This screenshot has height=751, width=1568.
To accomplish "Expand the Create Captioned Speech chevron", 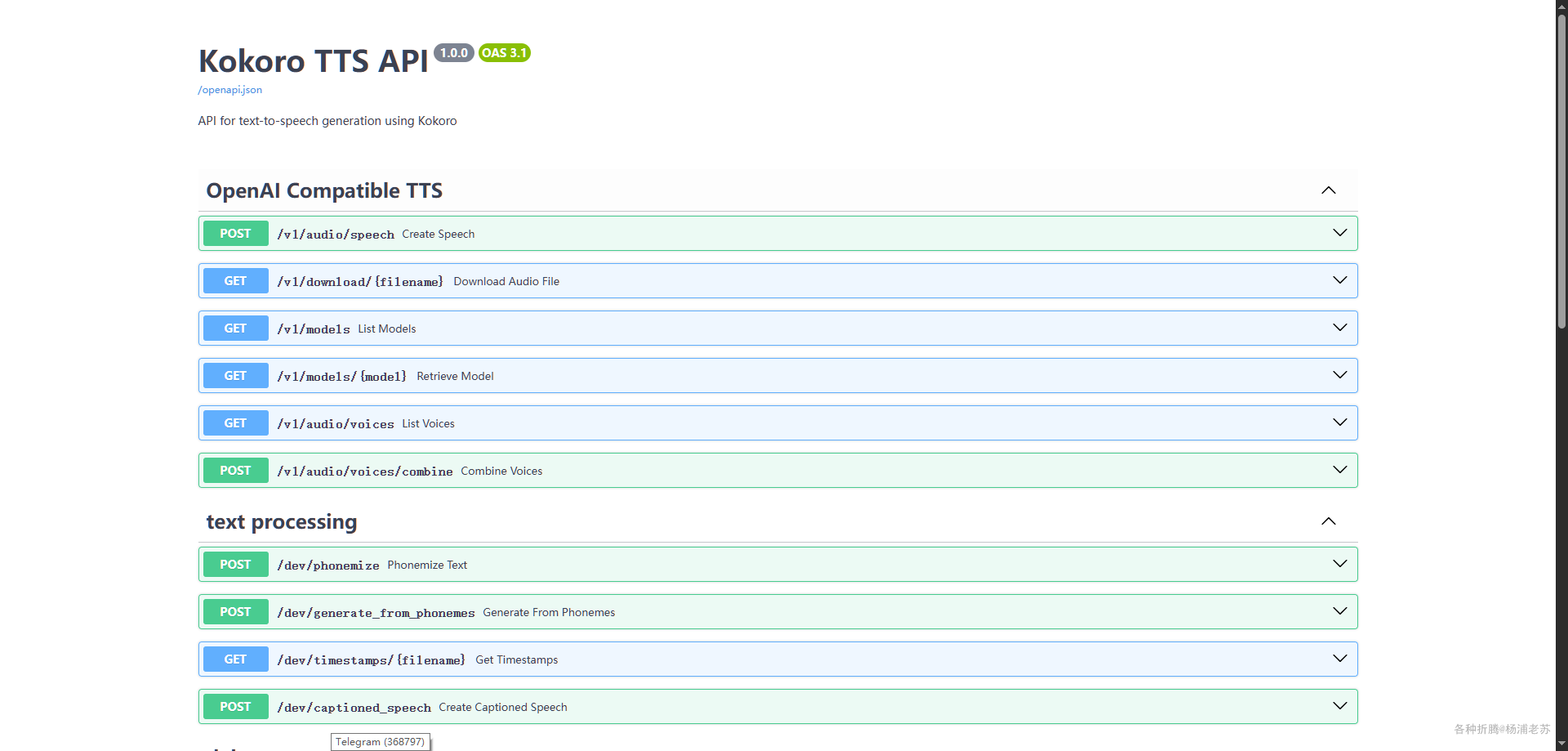I will (1340, 706).
